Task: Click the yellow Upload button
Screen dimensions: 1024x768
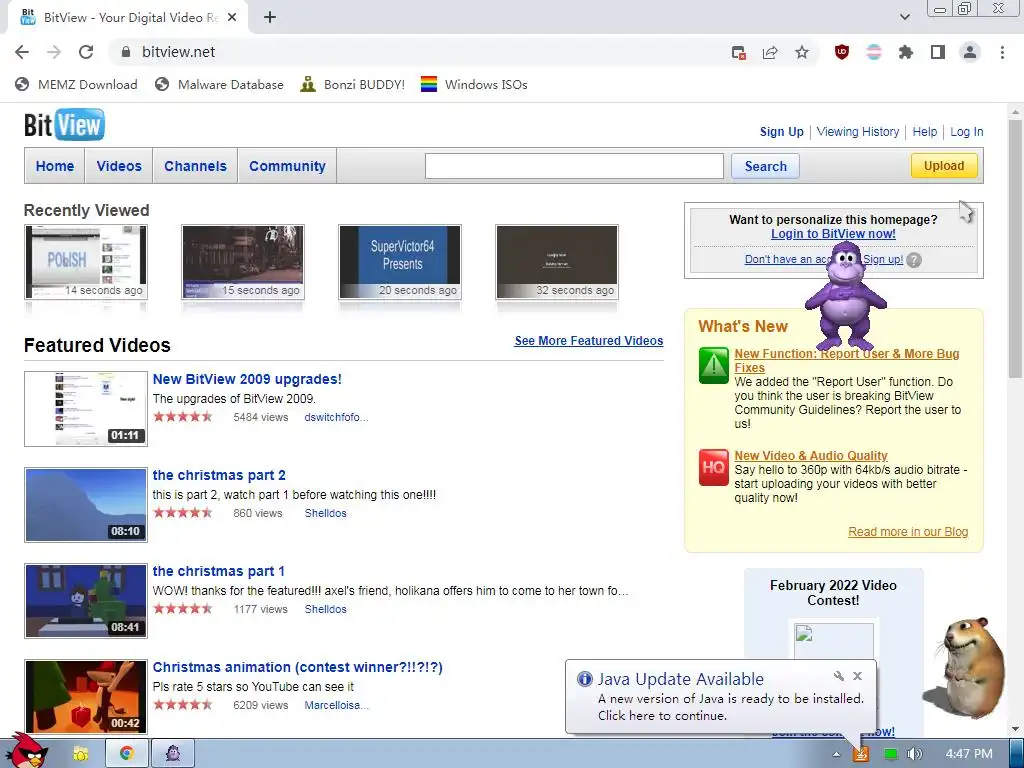Action: [x=944, y=166]
